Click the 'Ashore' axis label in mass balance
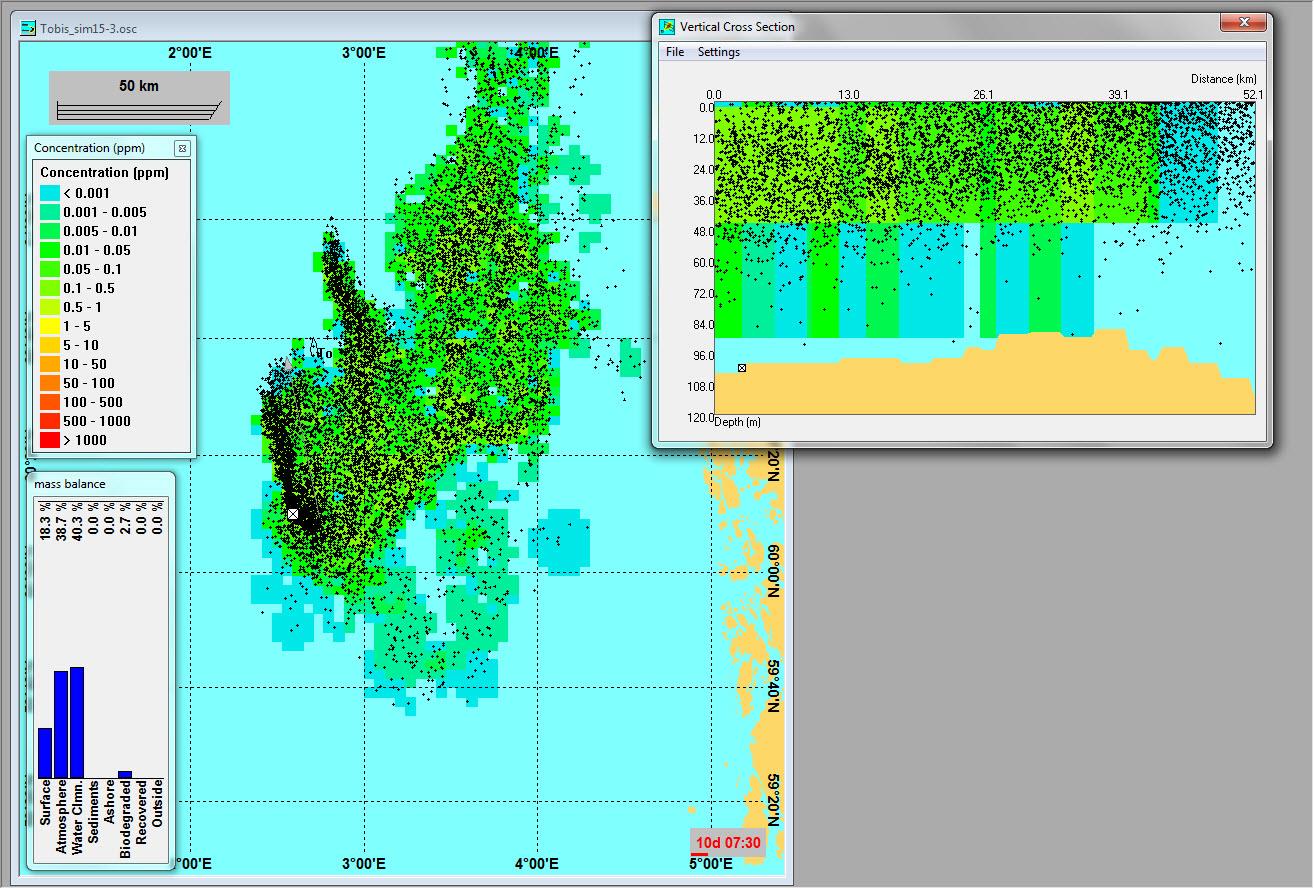The image size is (1314, 889). [109, 803]
